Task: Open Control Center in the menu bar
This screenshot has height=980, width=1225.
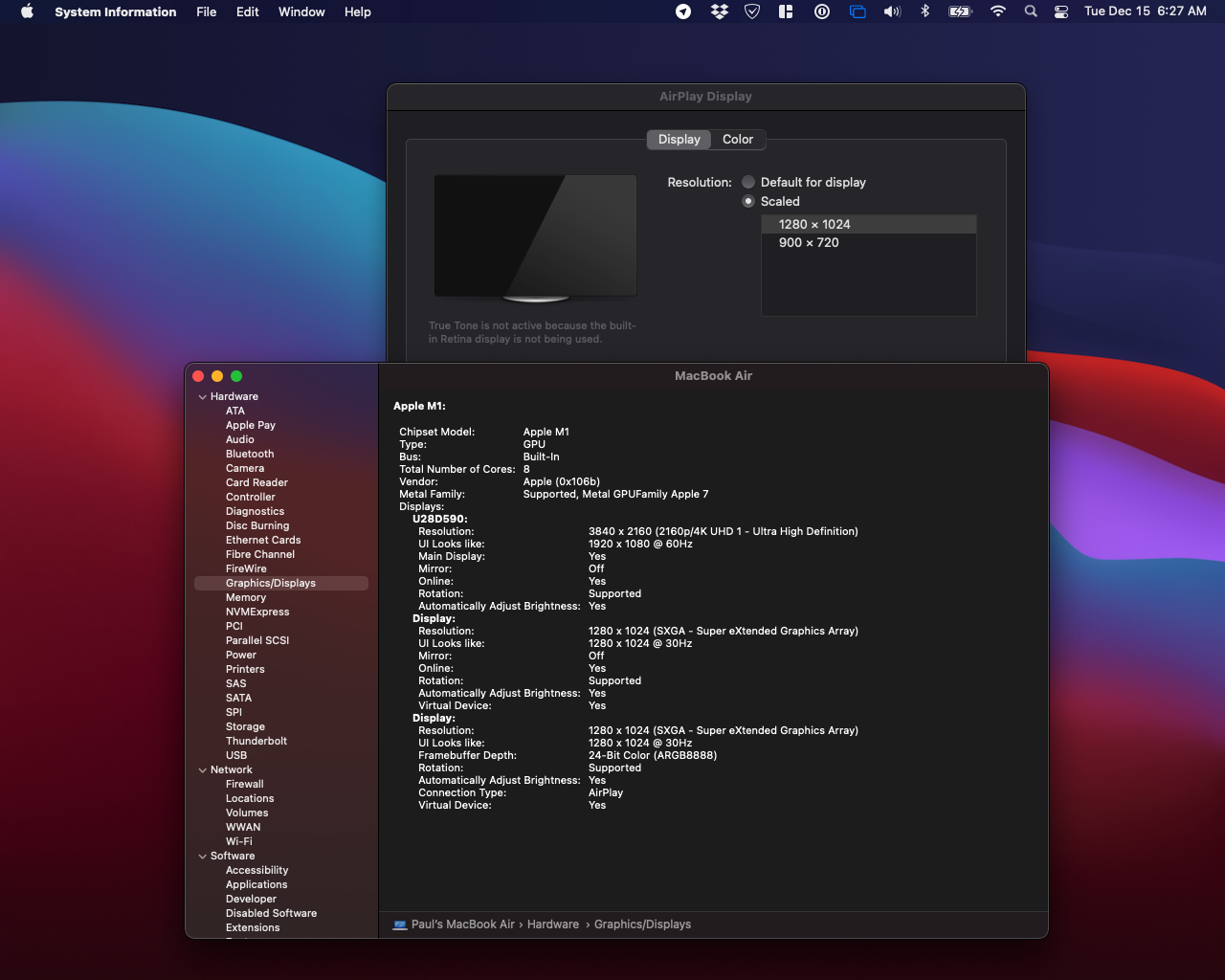Action: [x=1061, y=12]
